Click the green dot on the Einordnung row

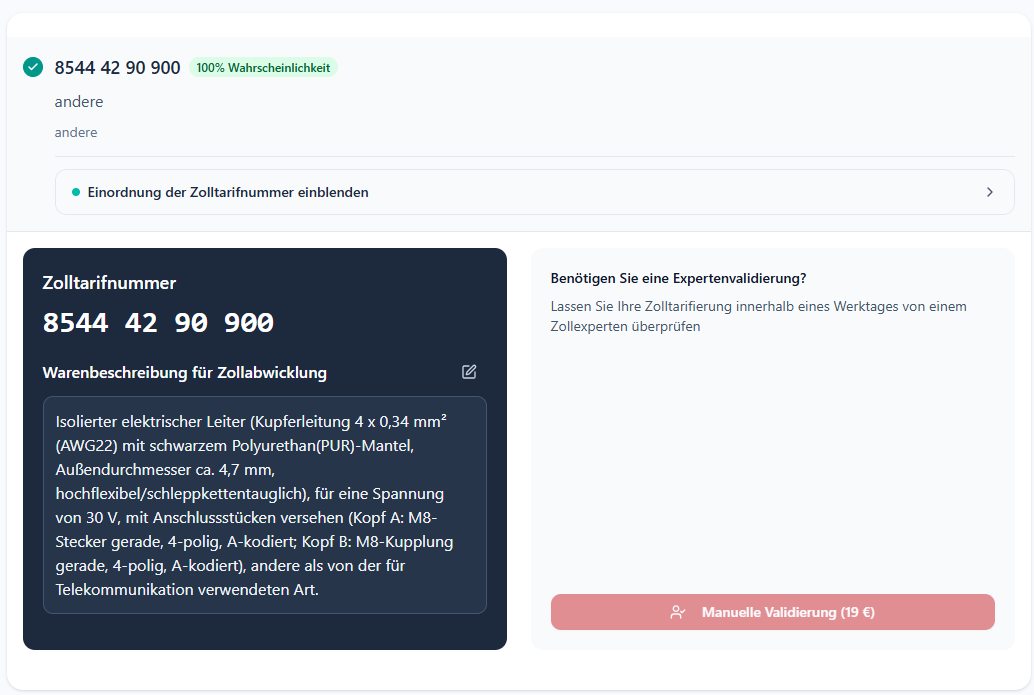[76, 193]
